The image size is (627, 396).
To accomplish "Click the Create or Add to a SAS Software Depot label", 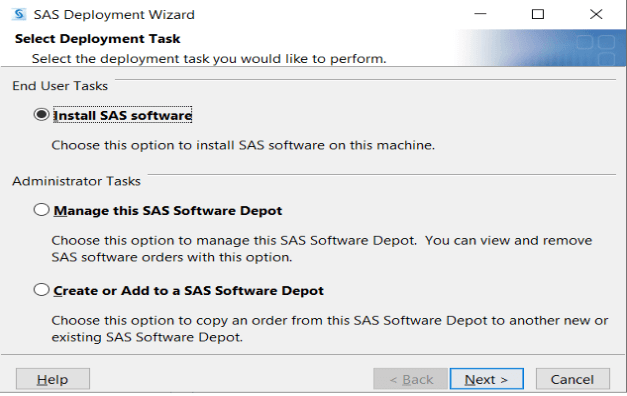I will [x=188, y=290].
